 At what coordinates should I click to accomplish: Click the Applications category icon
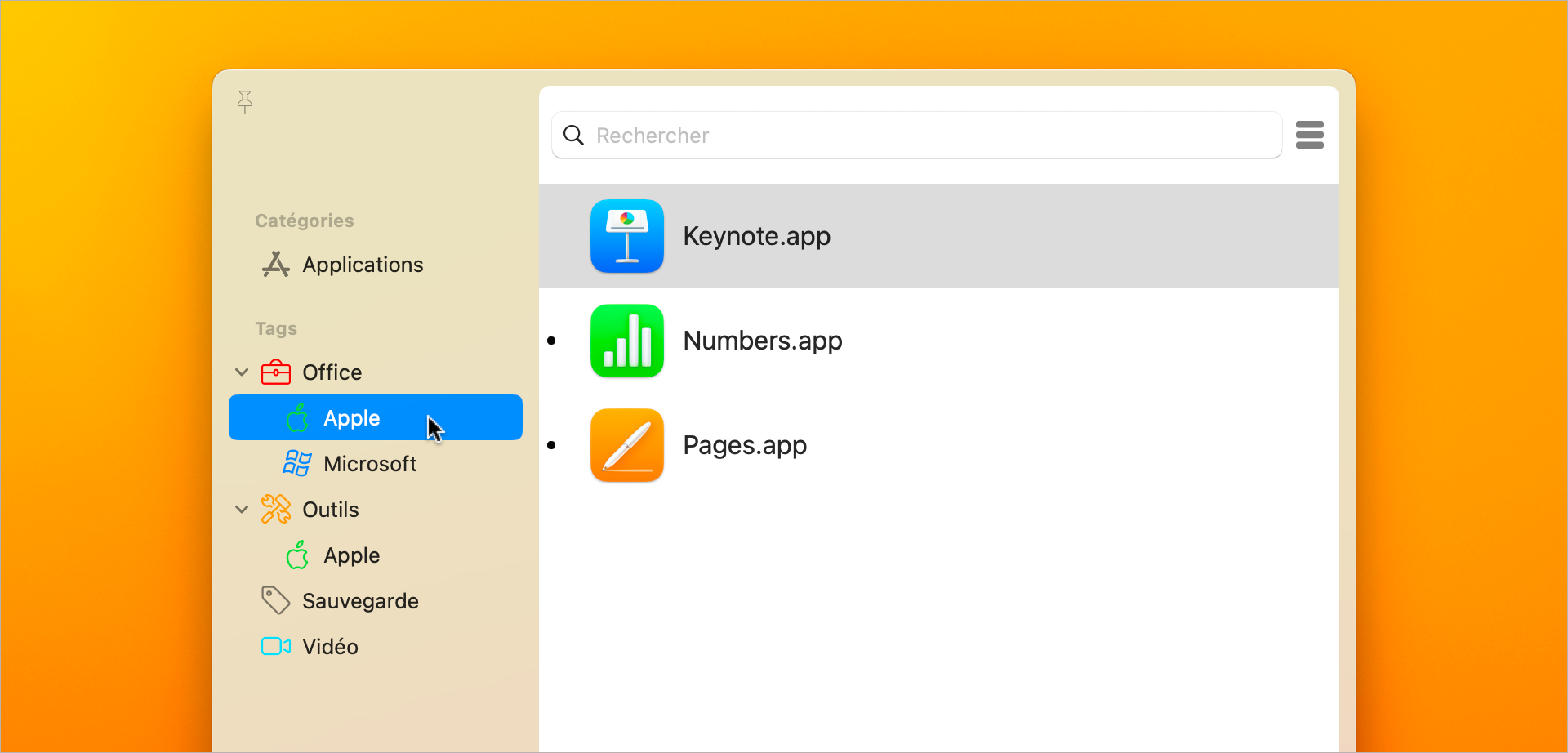(276, 265)
